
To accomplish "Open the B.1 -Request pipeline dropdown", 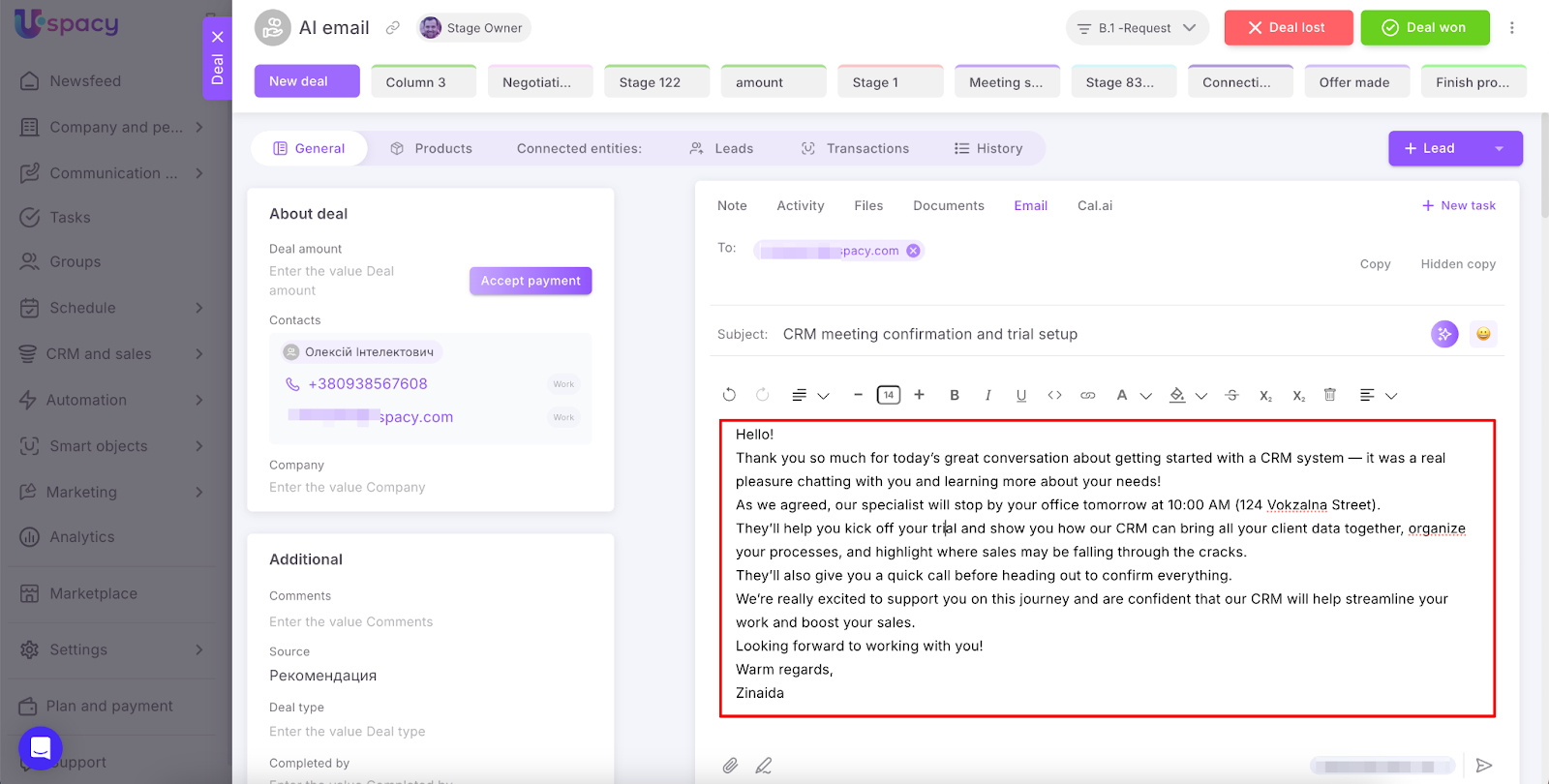I will point(1137,28).
